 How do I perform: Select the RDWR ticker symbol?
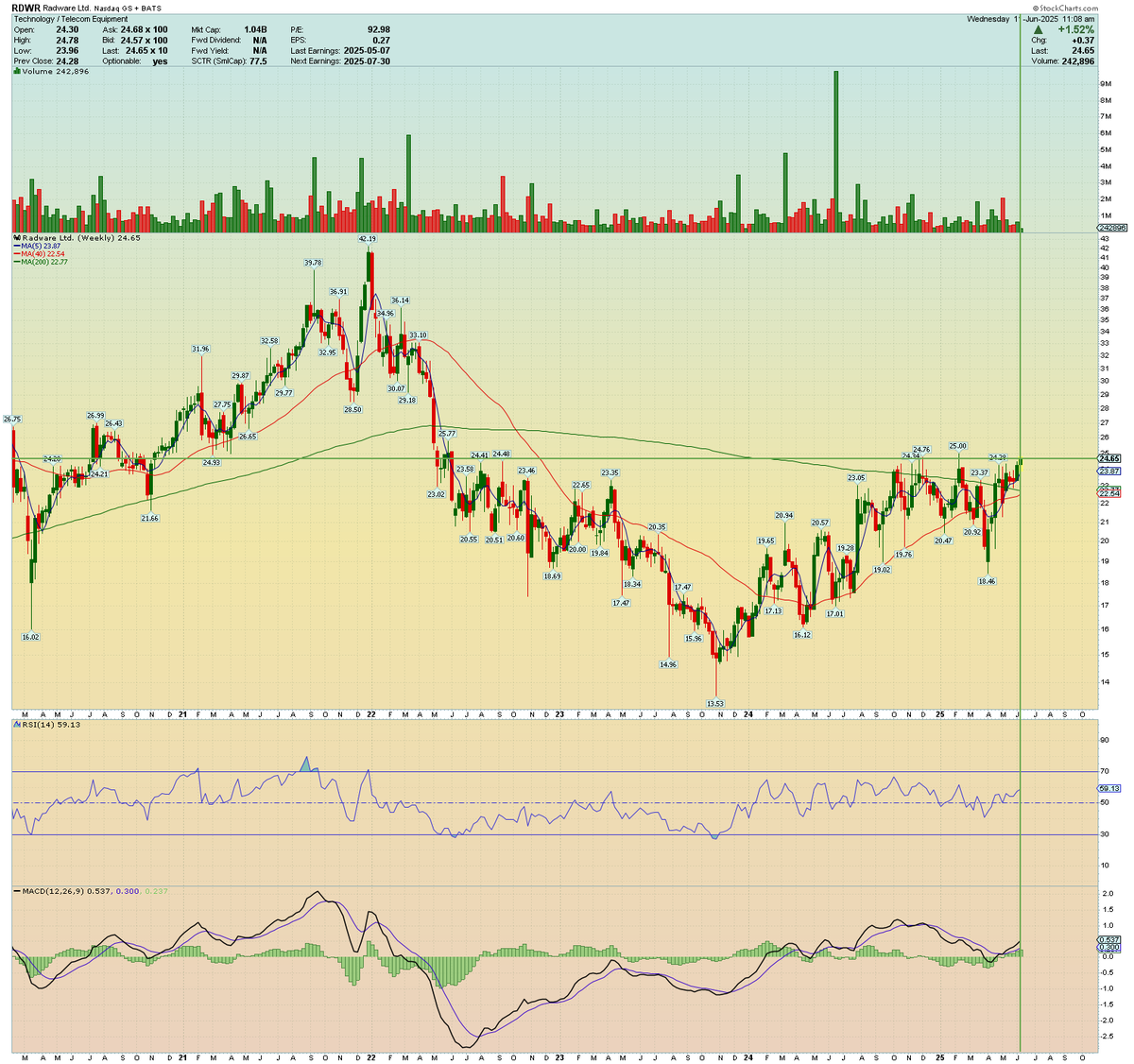[x=26, y=8]
